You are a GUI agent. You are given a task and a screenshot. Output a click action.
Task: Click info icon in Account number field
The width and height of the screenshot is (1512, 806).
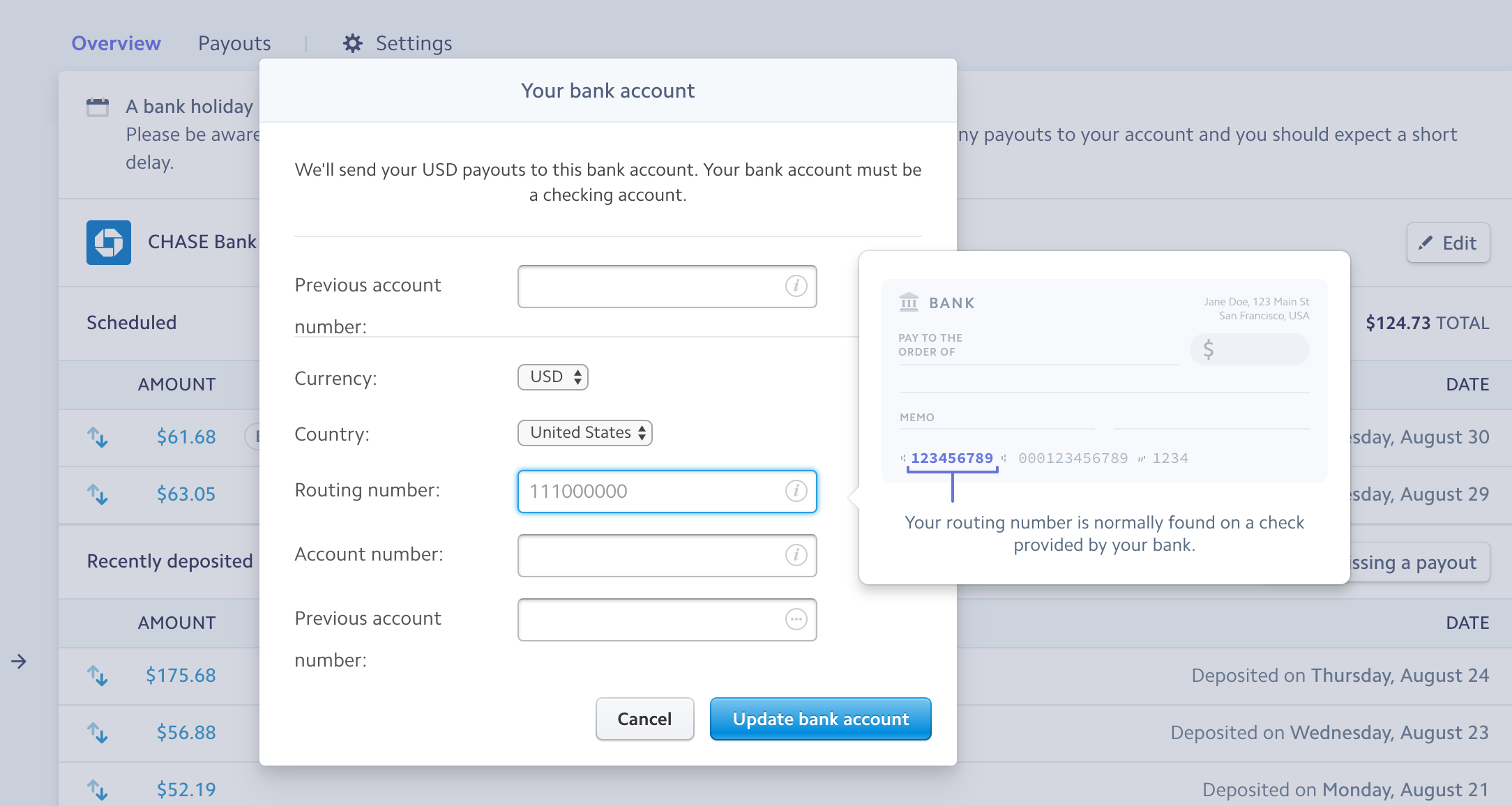[x=796, y=555]
